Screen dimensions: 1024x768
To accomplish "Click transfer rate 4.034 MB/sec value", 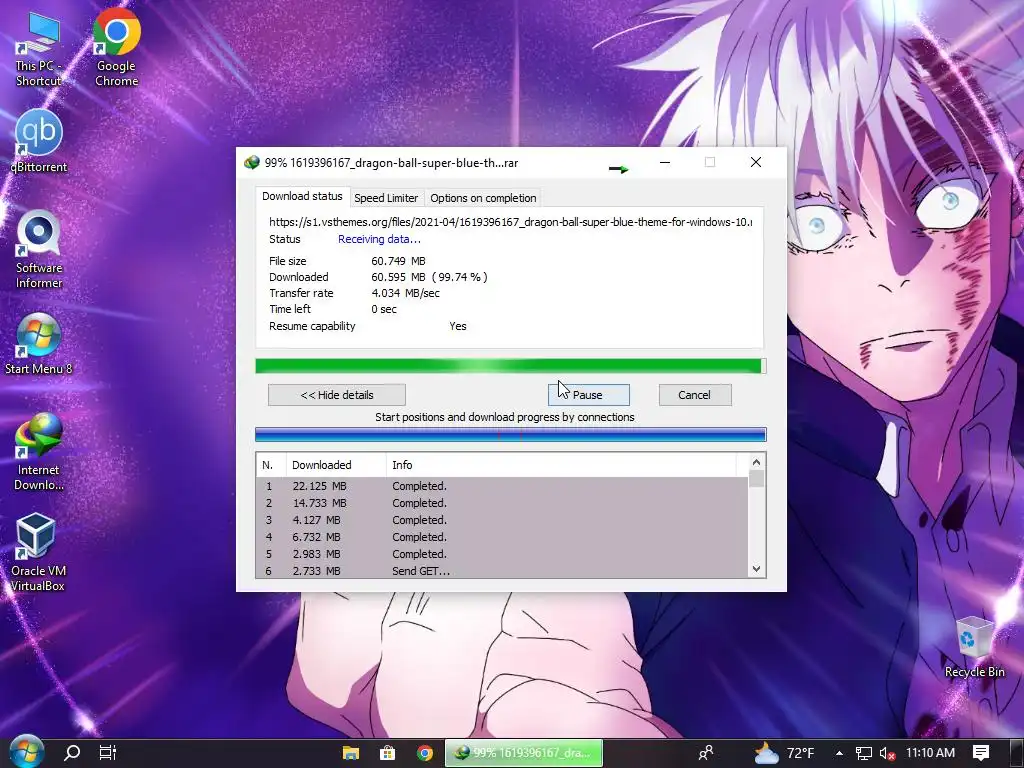I will [406, 293].
